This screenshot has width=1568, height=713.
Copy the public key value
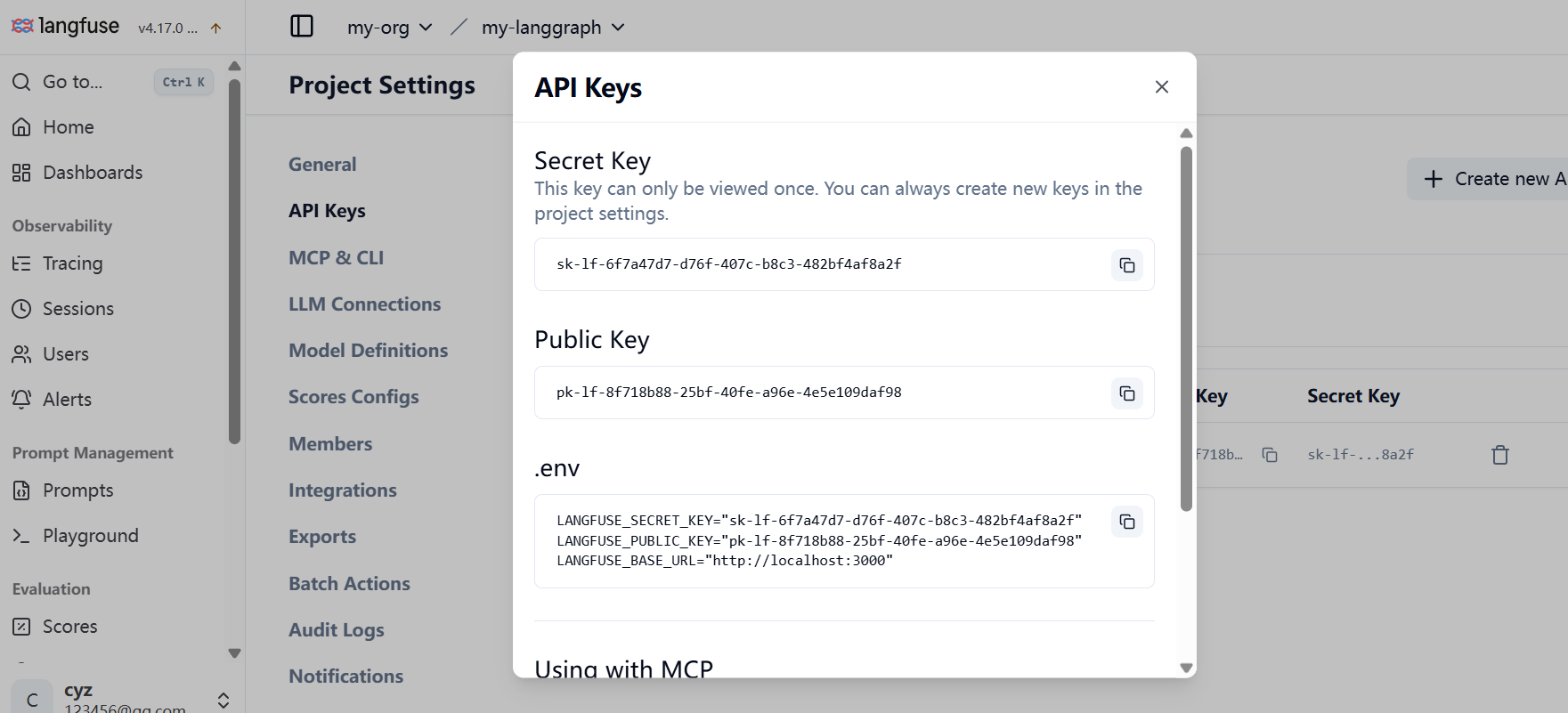click(1127, 393)
